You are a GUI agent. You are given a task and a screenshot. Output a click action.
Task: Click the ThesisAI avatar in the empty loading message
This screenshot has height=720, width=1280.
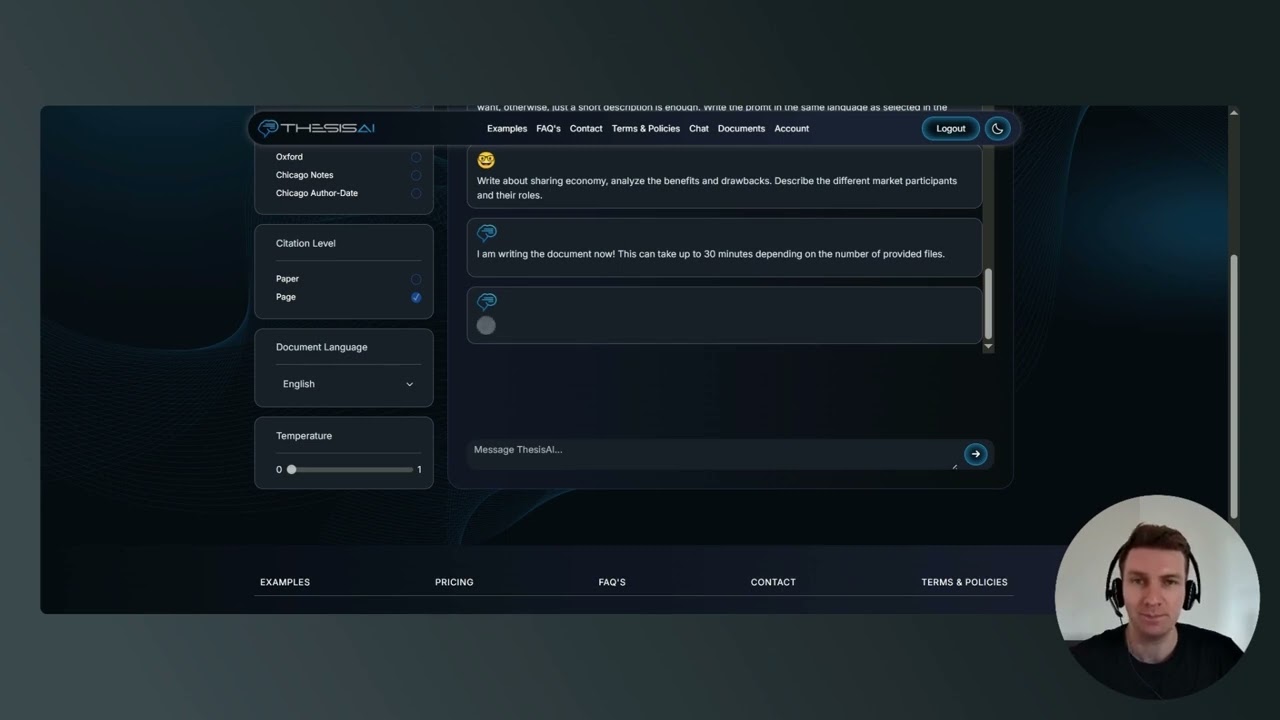coord(487,301)
